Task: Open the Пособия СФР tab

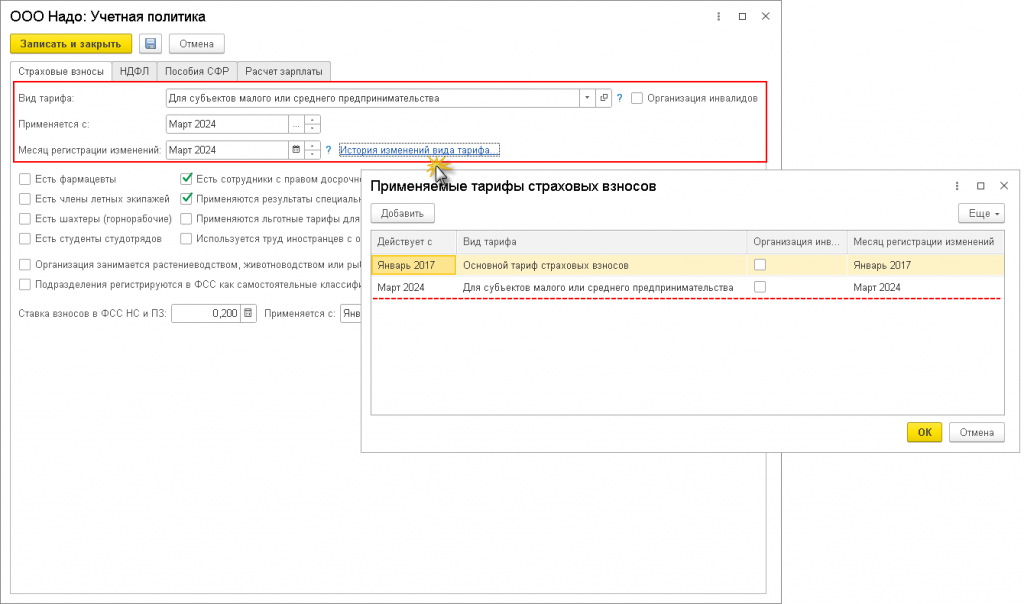Action: coord(197,71)
